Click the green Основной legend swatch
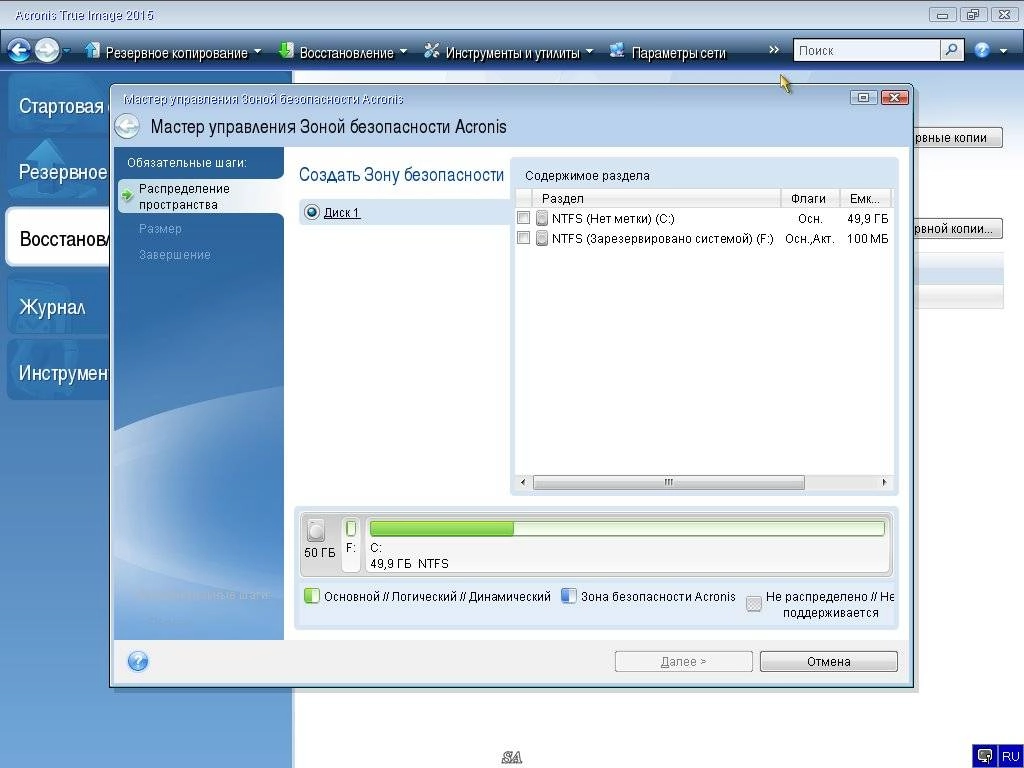The width and height of the screenshot is (1024, 768). [312, 596]
